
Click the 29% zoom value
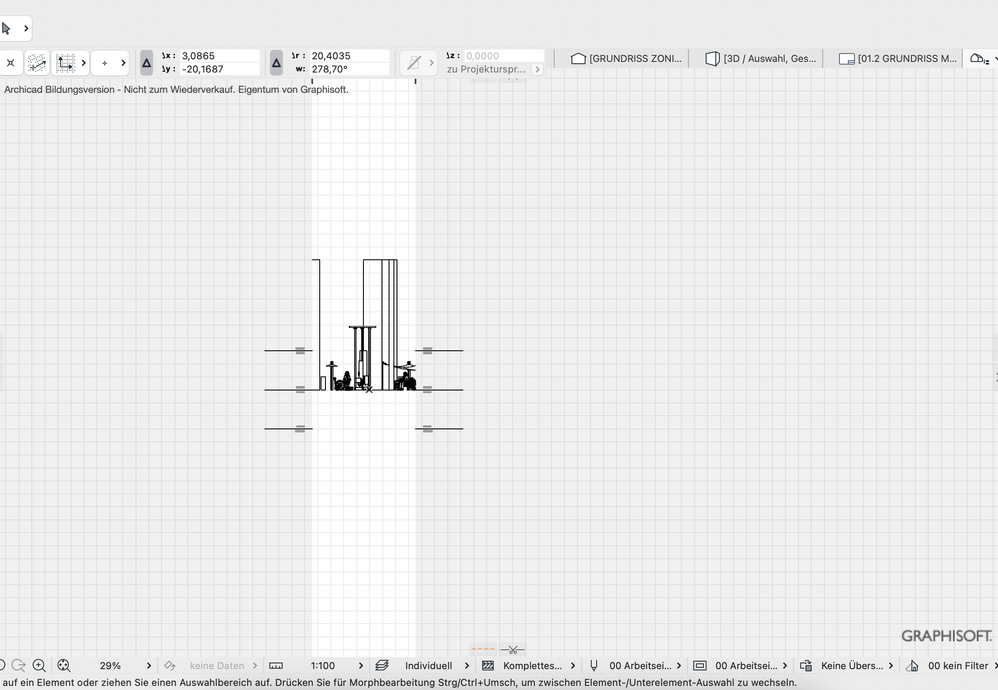pyautogui.click(x=110, y=666)
